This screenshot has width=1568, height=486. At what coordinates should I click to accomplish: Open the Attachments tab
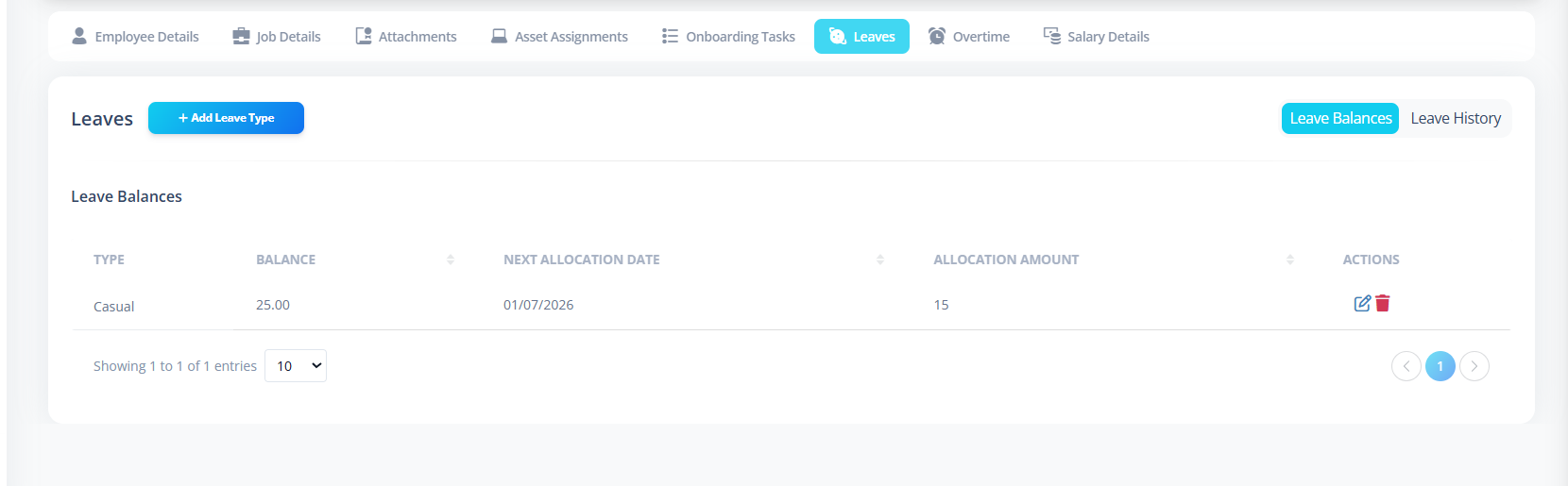[406, 37]
